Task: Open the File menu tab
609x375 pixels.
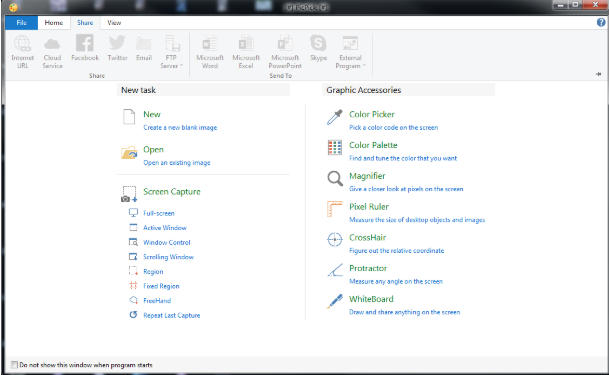Action: (21, 23)
